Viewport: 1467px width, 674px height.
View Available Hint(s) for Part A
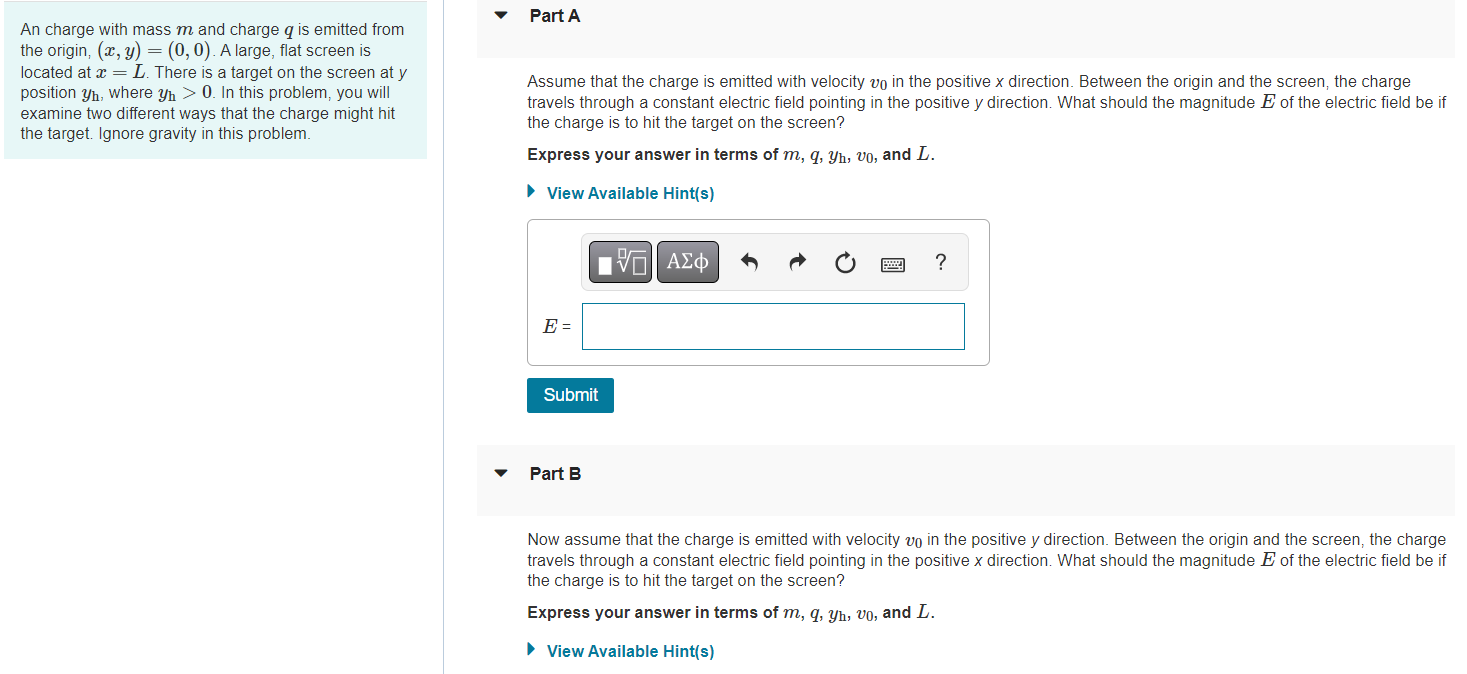click(x=629, y=192)
